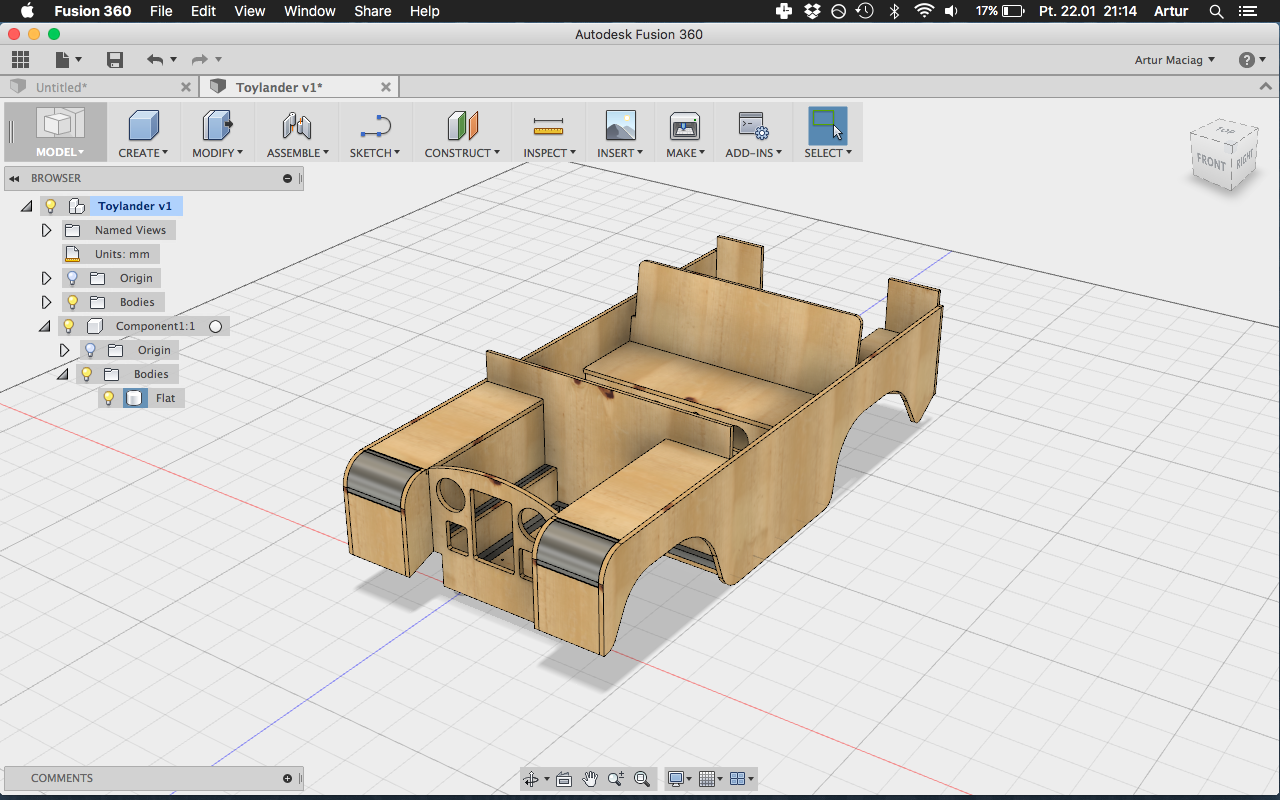Open the Help question mark menu

1245,59
